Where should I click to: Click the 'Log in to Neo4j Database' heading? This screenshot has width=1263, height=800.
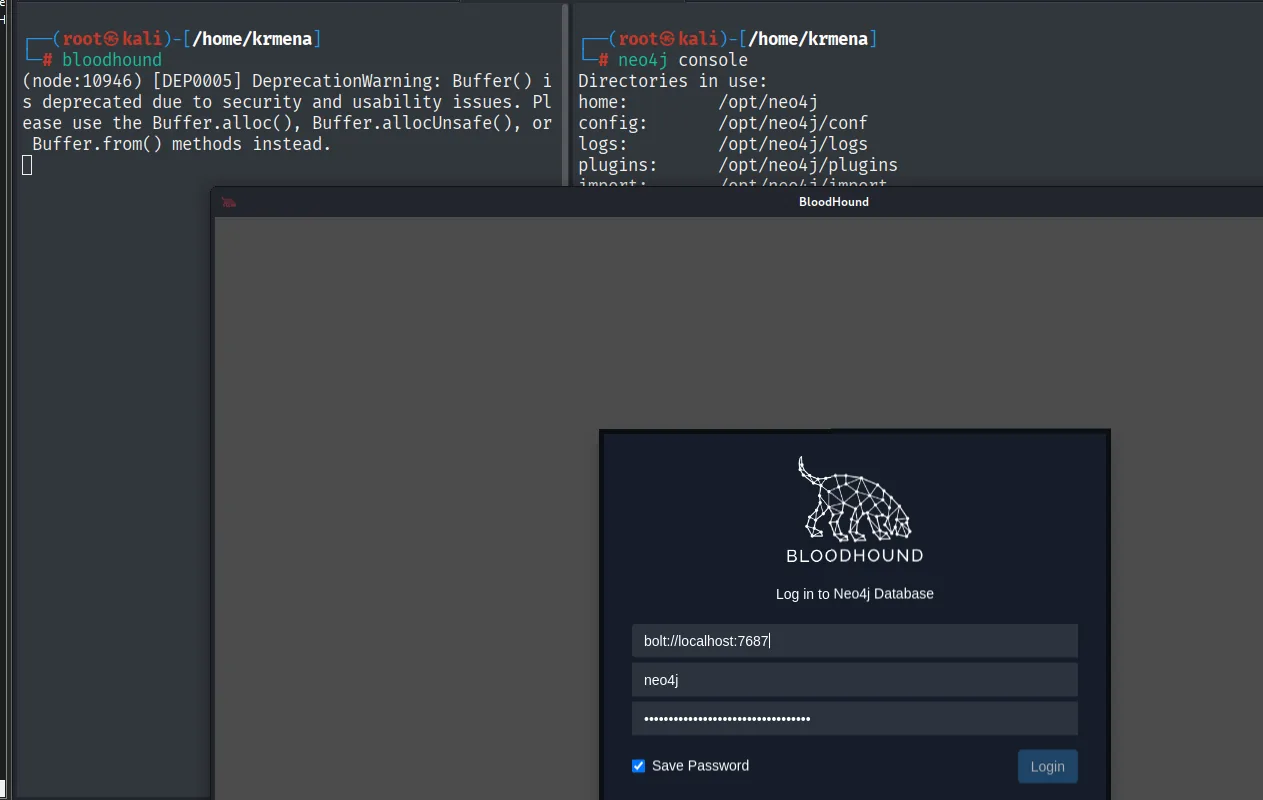854,594
